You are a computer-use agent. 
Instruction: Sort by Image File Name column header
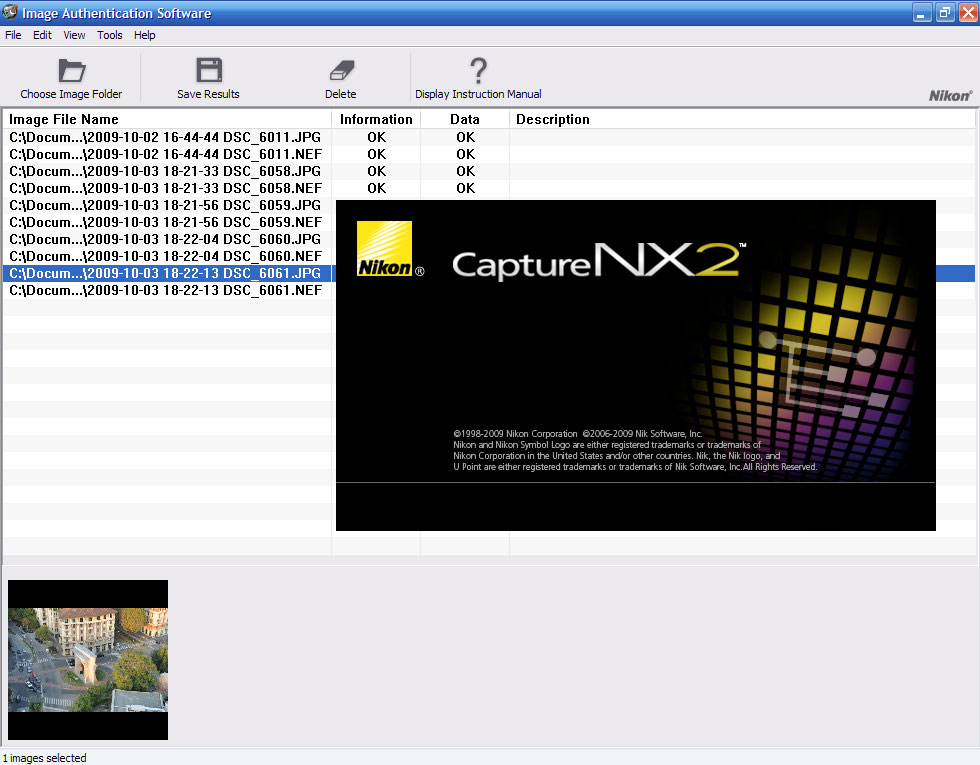(167, 119)
